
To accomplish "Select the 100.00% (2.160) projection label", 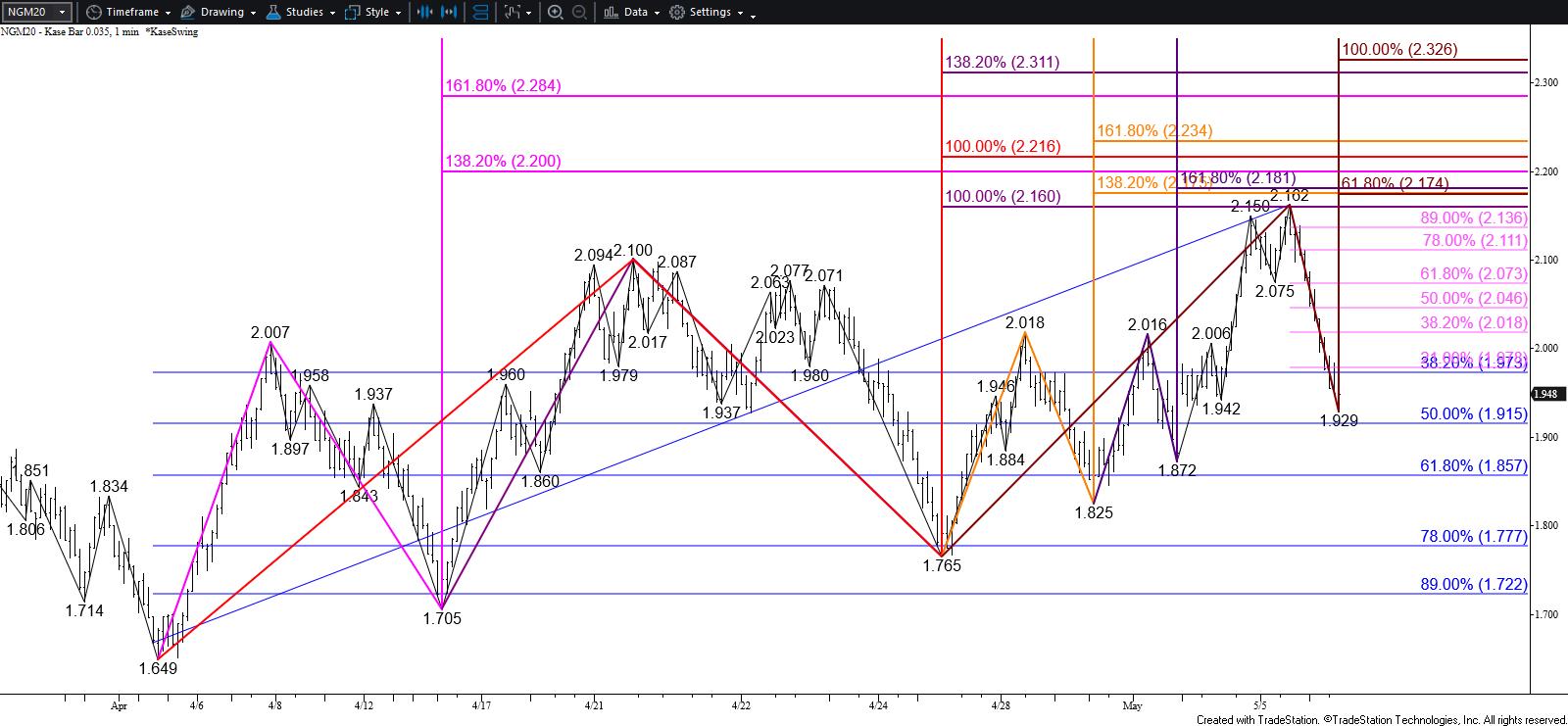I will click(1002, 197).
